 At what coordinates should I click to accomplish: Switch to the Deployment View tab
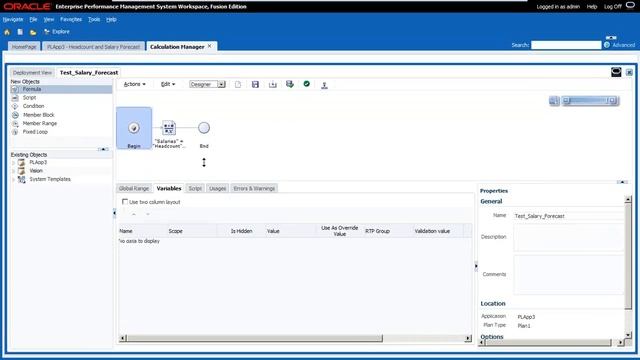[x=32, y=73]
